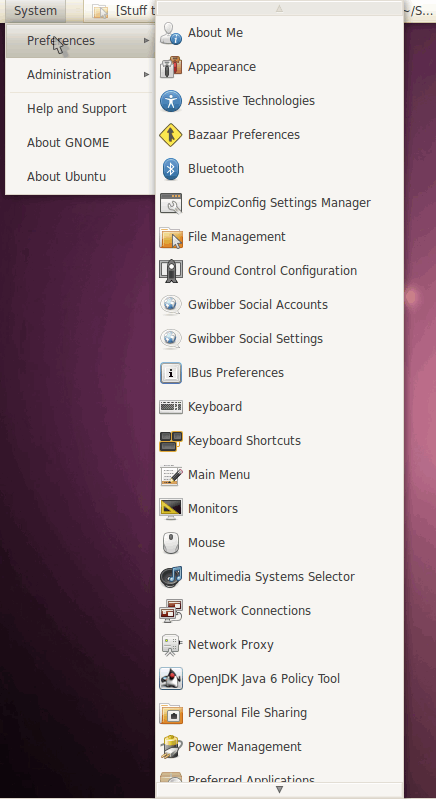This screenshot has width=436, height=799.
Task: Click the Bazaar Preferences yellow diamond icon
Action: pyautogui.click(x=171, y=135)
